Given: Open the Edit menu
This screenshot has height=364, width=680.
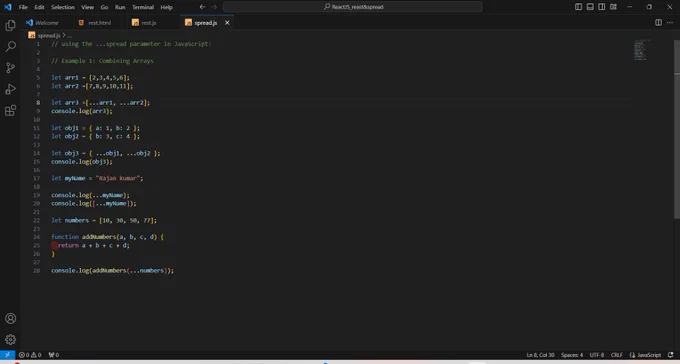Looking at the screenshot, I should tap(39, 7).
